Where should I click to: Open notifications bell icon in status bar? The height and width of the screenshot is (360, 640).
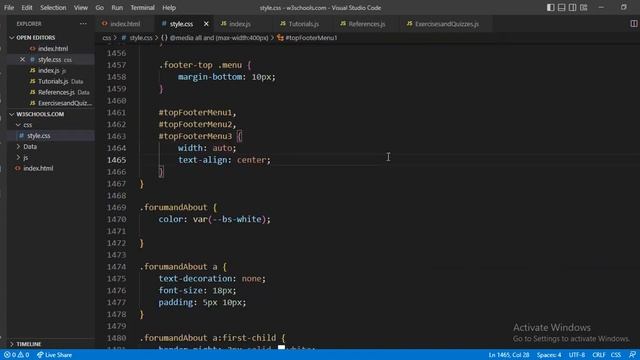[632, 355]
